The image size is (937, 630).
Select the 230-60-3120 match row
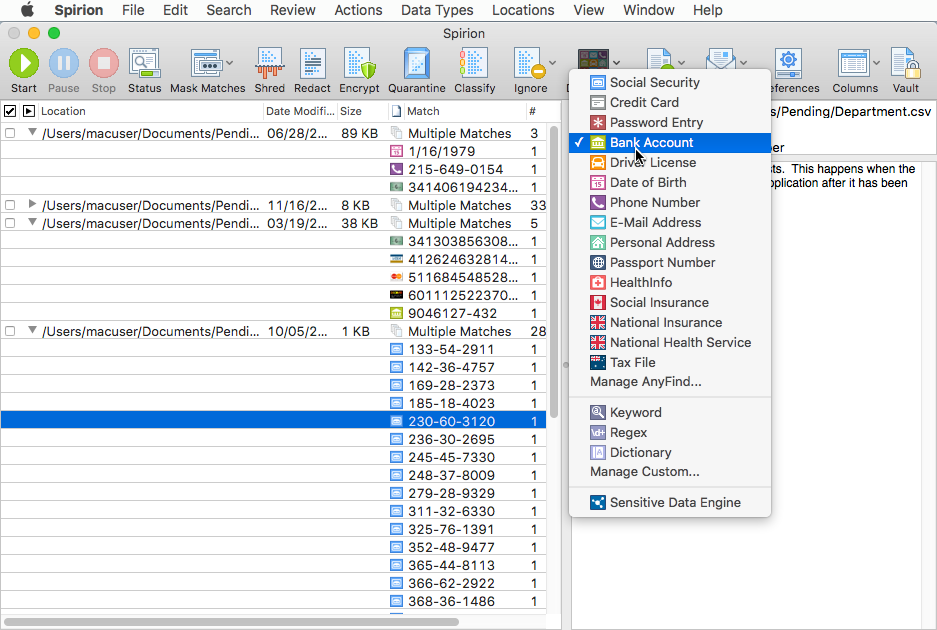point(273,421)
